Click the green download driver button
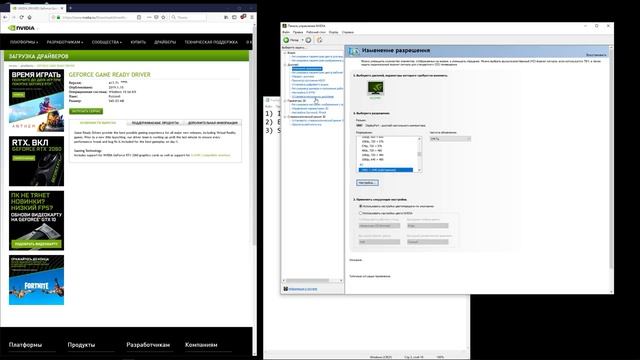The height and width of the screenshot is (360, 640). coord(86,111)
